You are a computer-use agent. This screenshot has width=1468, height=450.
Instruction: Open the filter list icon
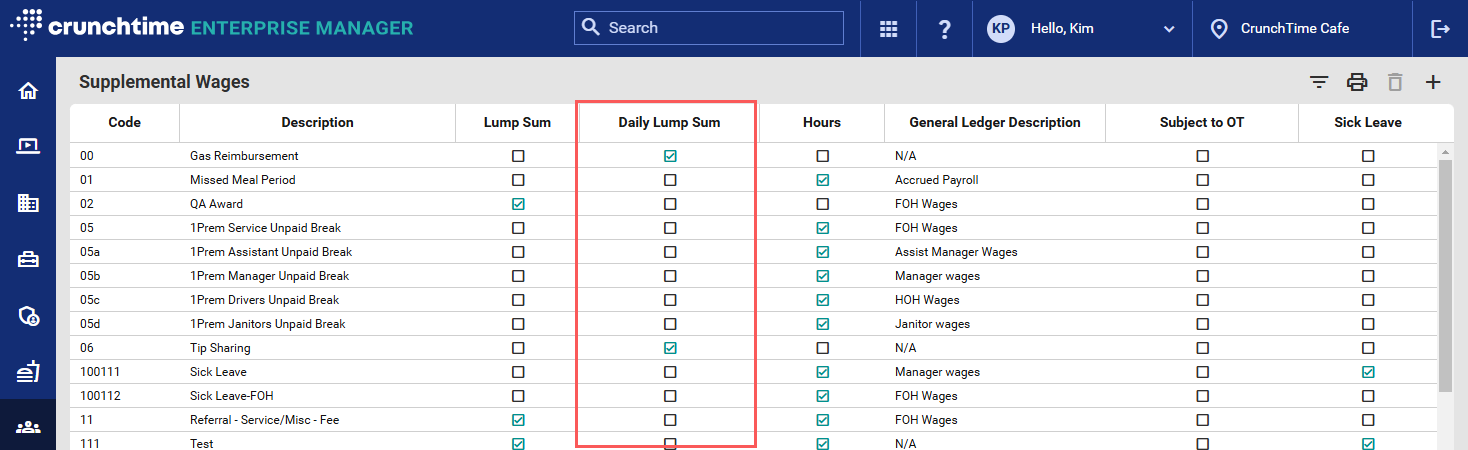tap(1319, 82)
